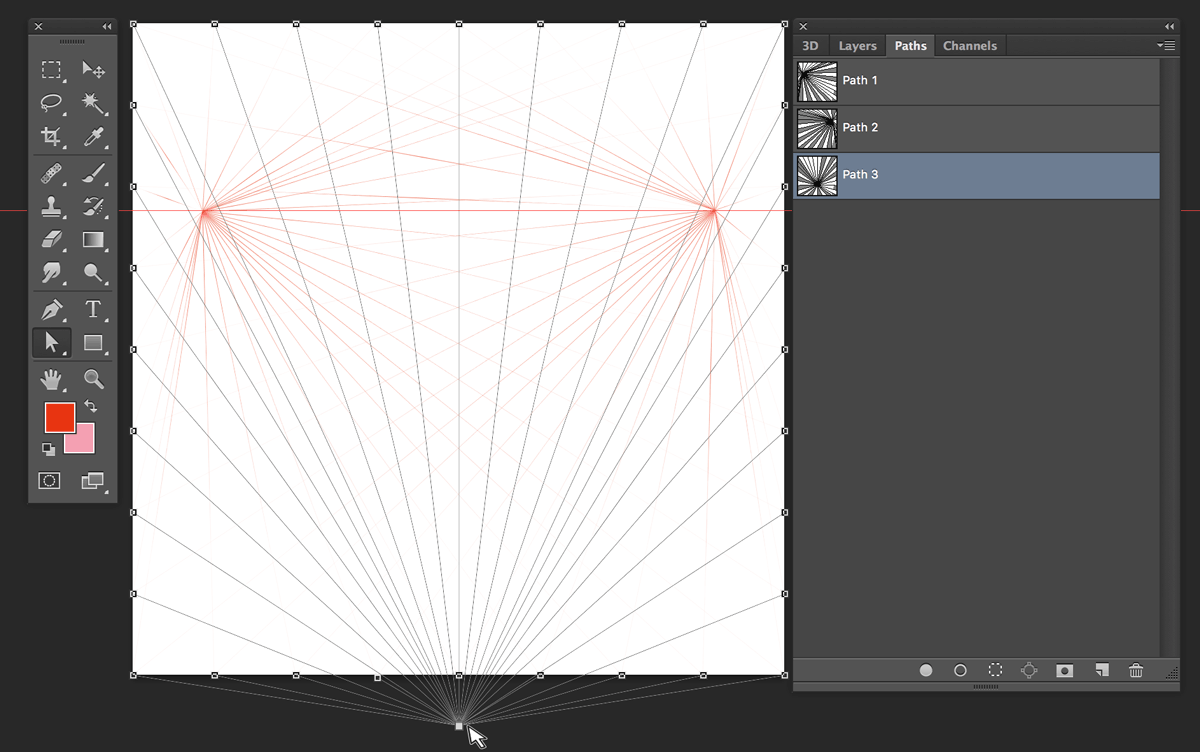
Task: Click the Paths tab
Action: click(910, 46)
